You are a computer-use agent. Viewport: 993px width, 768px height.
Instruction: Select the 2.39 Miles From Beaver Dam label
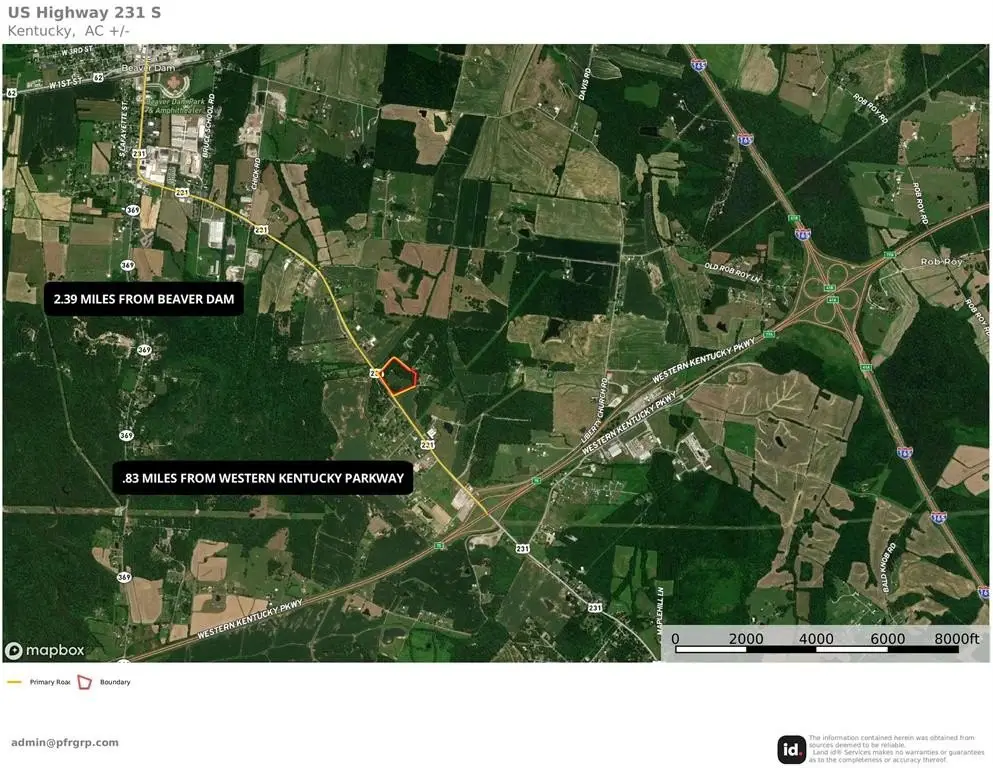tap(144, 299)
